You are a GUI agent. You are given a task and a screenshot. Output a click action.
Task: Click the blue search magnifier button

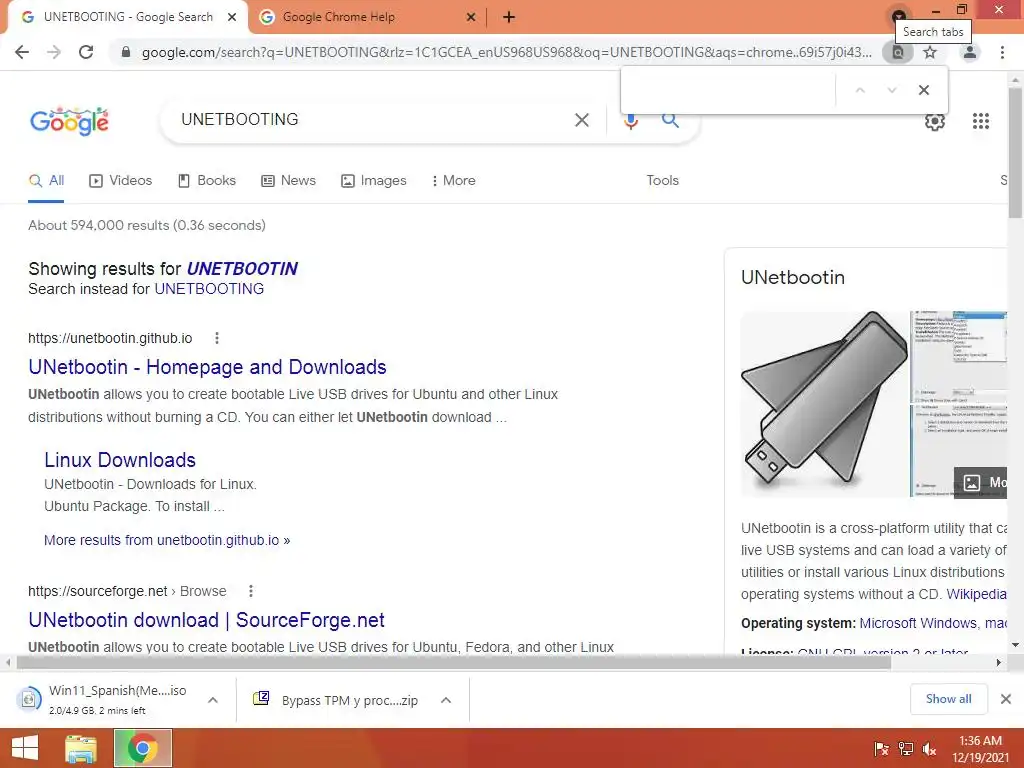[670, 120]
